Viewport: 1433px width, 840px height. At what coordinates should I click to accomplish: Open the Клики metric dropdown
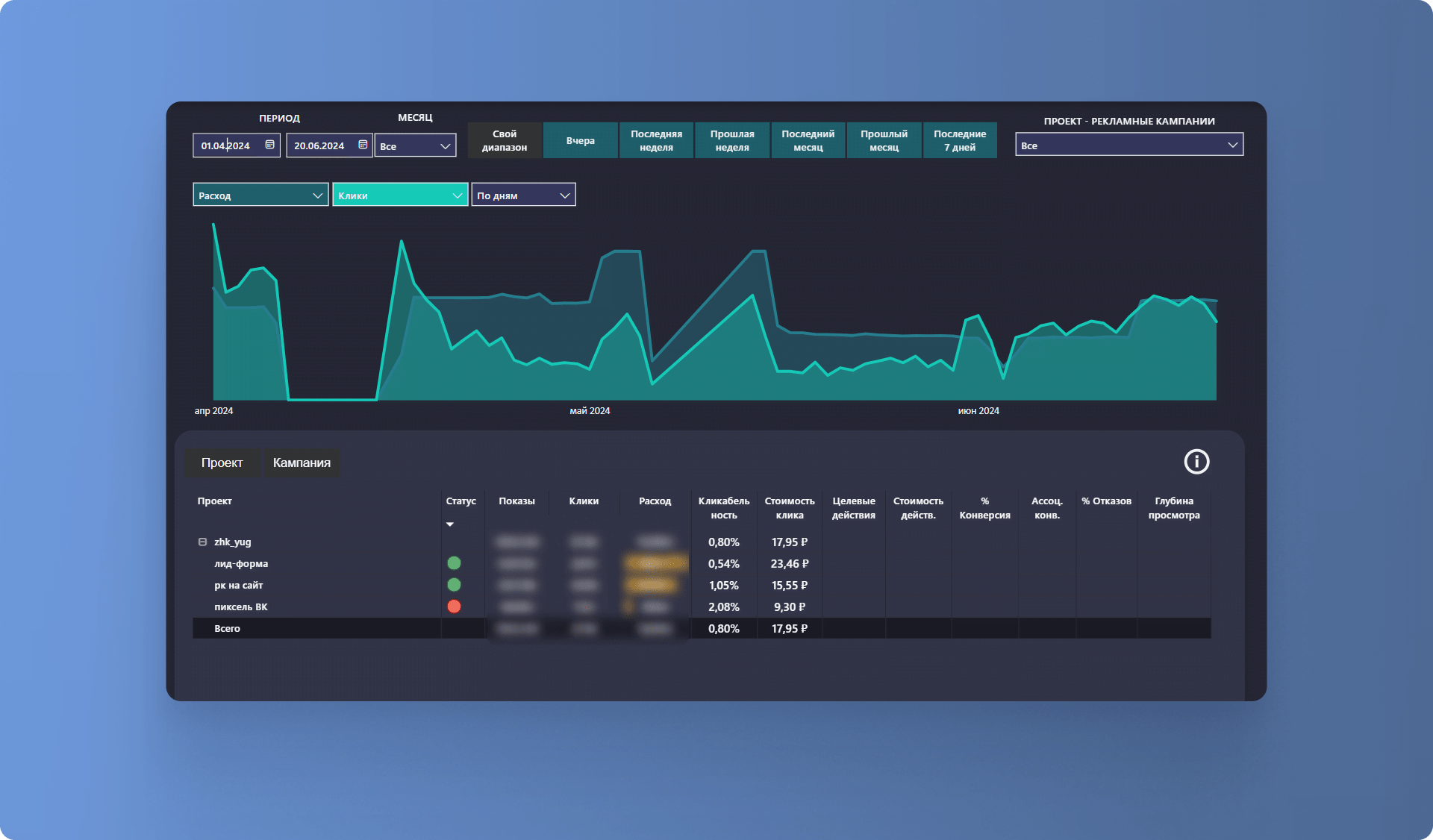[x=400, y=195]
